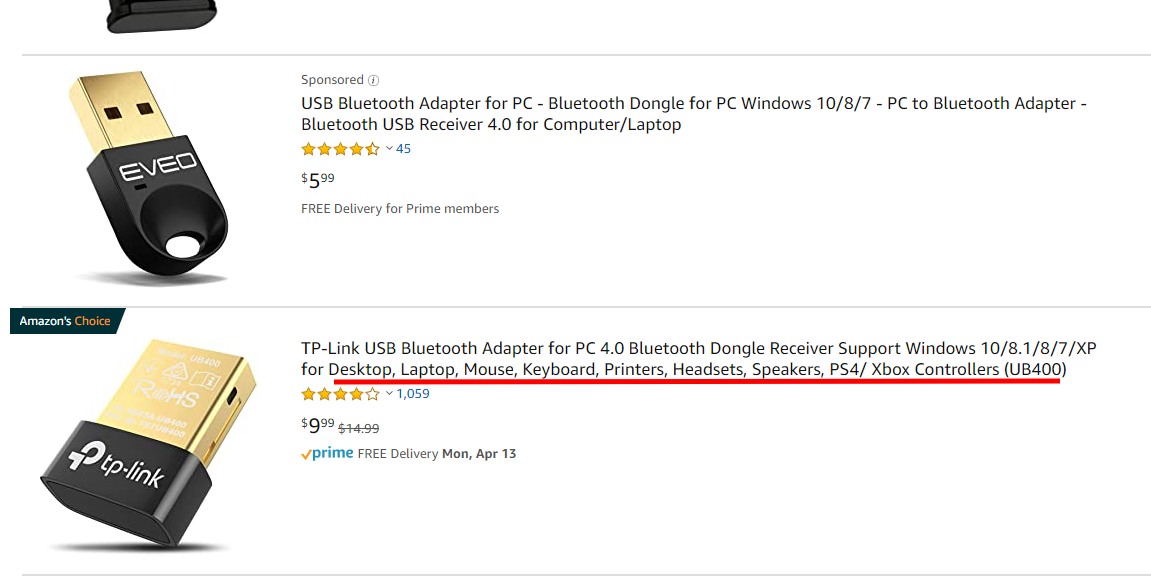
Task: Open the 1,059 reviews link
Action: pos(413,394)
